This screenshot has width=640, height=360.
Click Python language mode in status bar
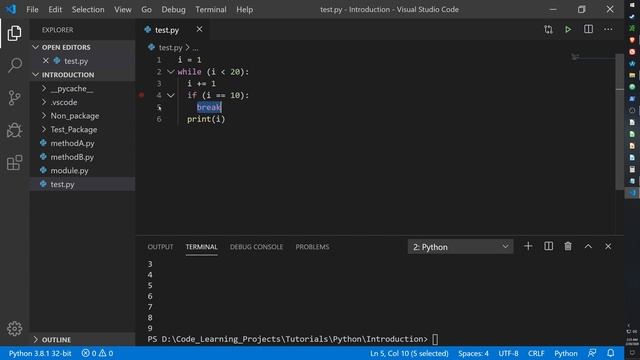[566, 353]
